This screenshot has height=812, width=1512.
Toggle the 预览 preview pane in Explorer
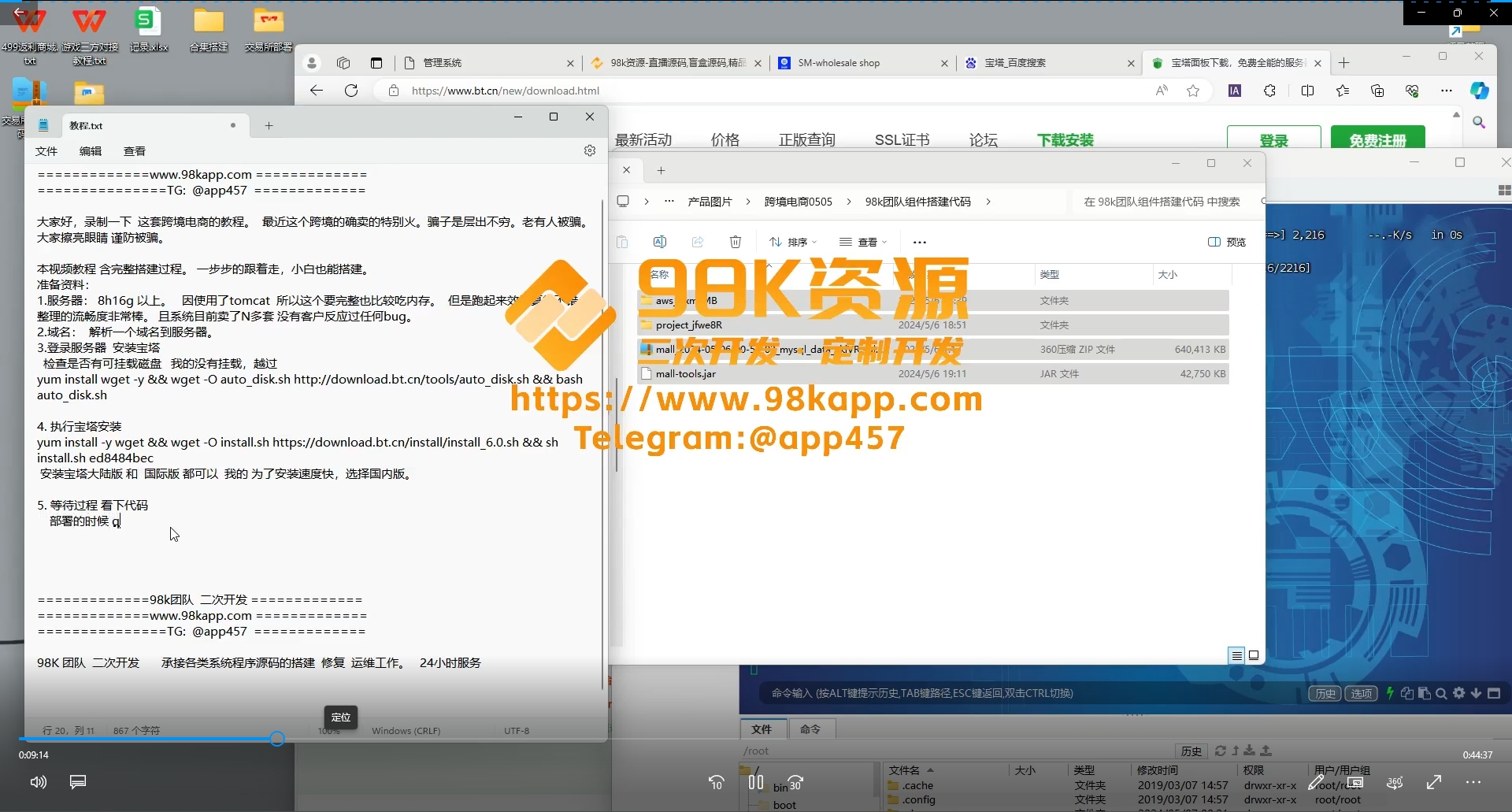click(x=1227, y=242)
